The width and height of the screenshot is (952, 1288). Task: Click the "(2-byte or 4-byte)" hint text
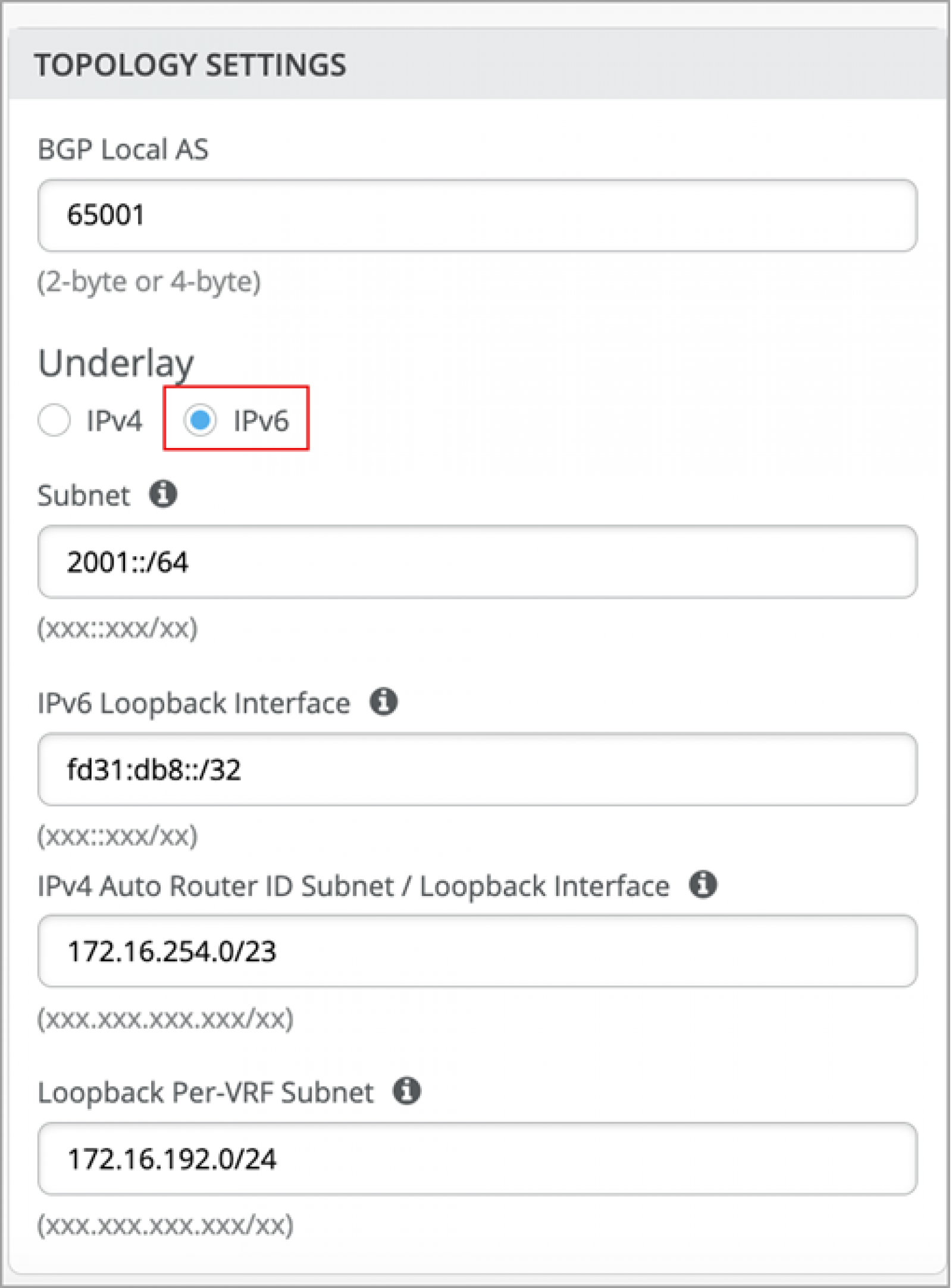coord(149,281)
